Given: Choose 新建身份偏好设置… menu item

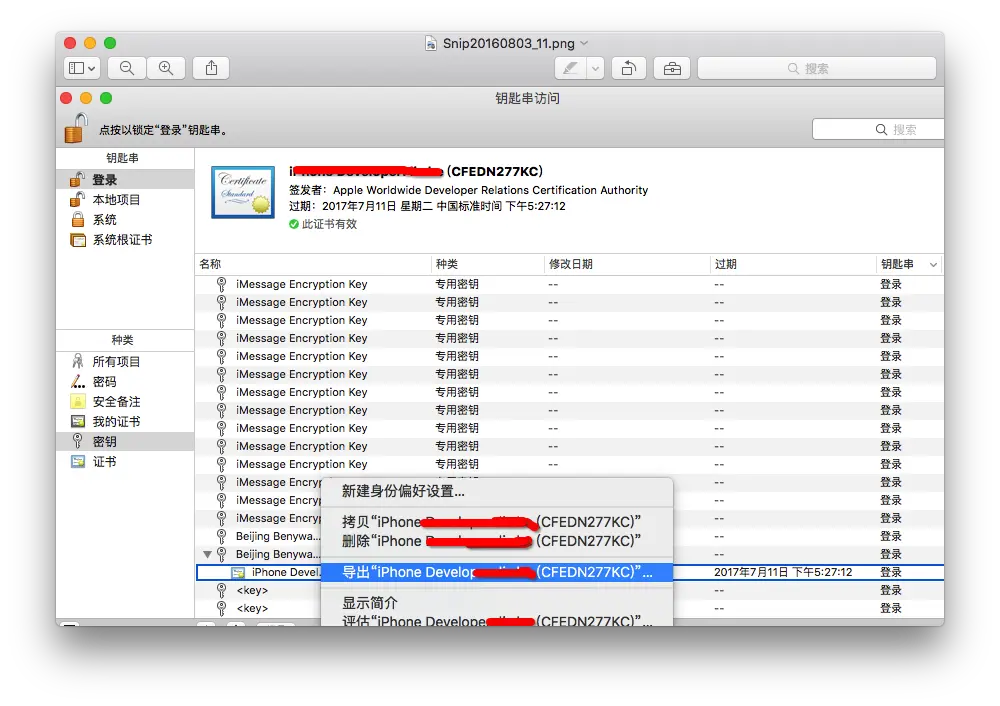Looking at the screenshot, I should (x=497, y=491).
